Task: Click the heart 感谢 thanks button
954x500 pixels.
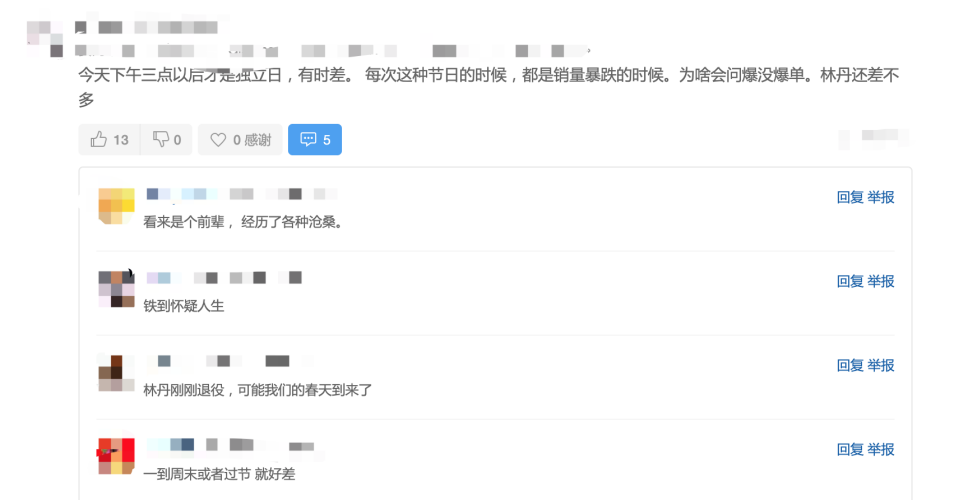Action: click(240, 140)
